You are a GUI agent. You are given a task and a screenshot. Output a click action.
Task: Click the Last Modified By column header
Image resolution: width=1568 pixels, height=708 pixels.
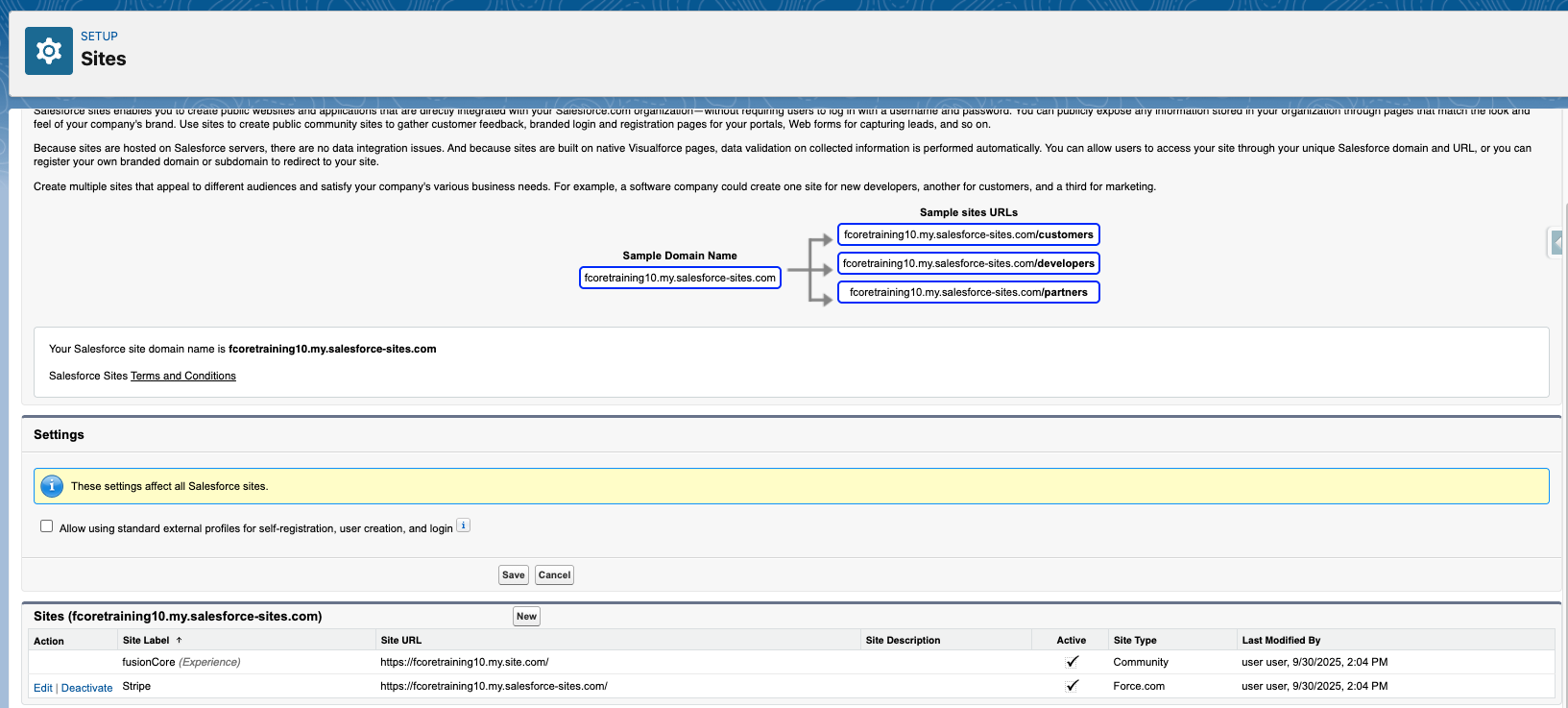1281,640
